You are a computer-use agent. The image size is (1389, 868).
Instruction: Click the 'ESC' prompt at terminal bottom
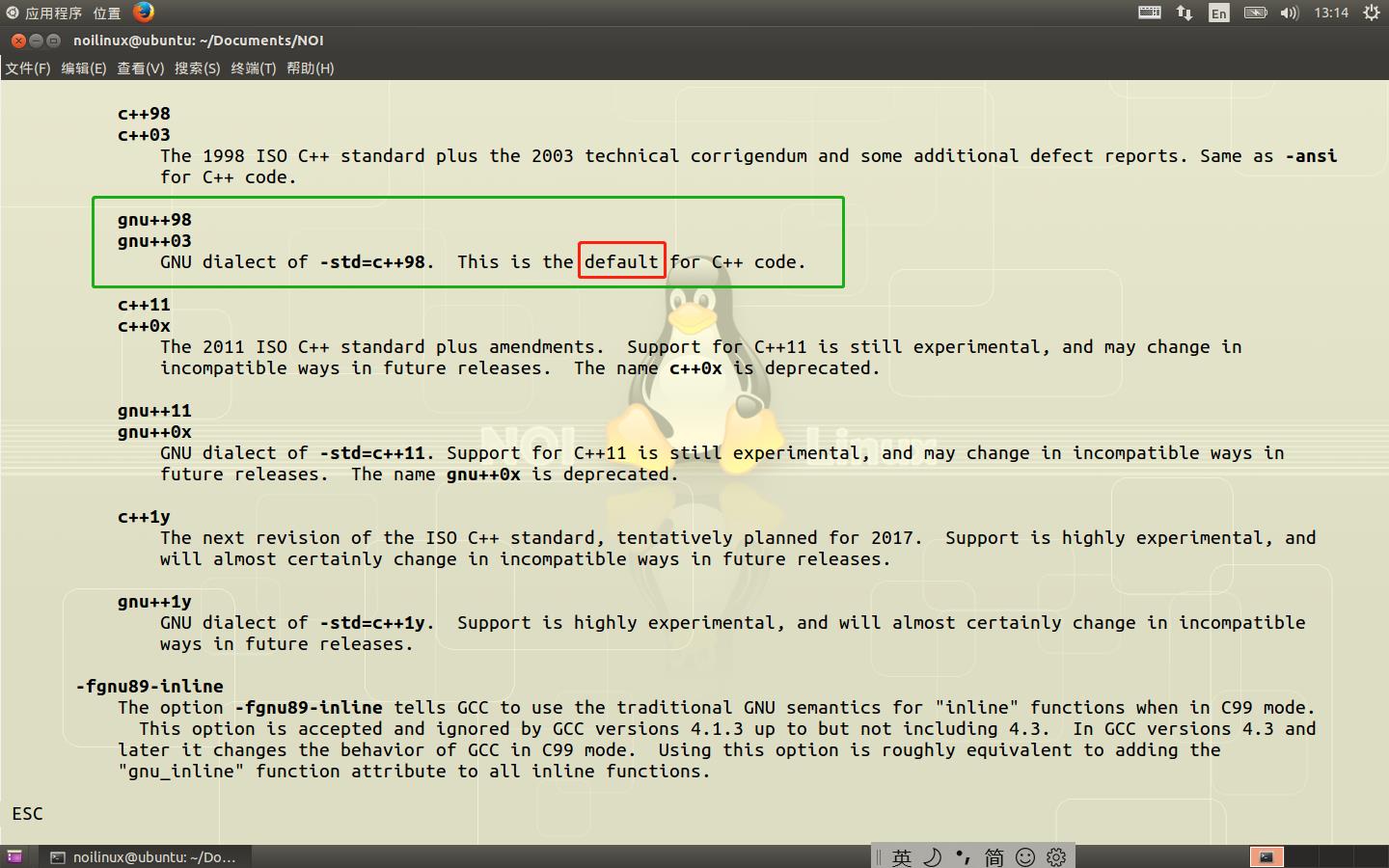pyautogui.click(x=27, y=814)
